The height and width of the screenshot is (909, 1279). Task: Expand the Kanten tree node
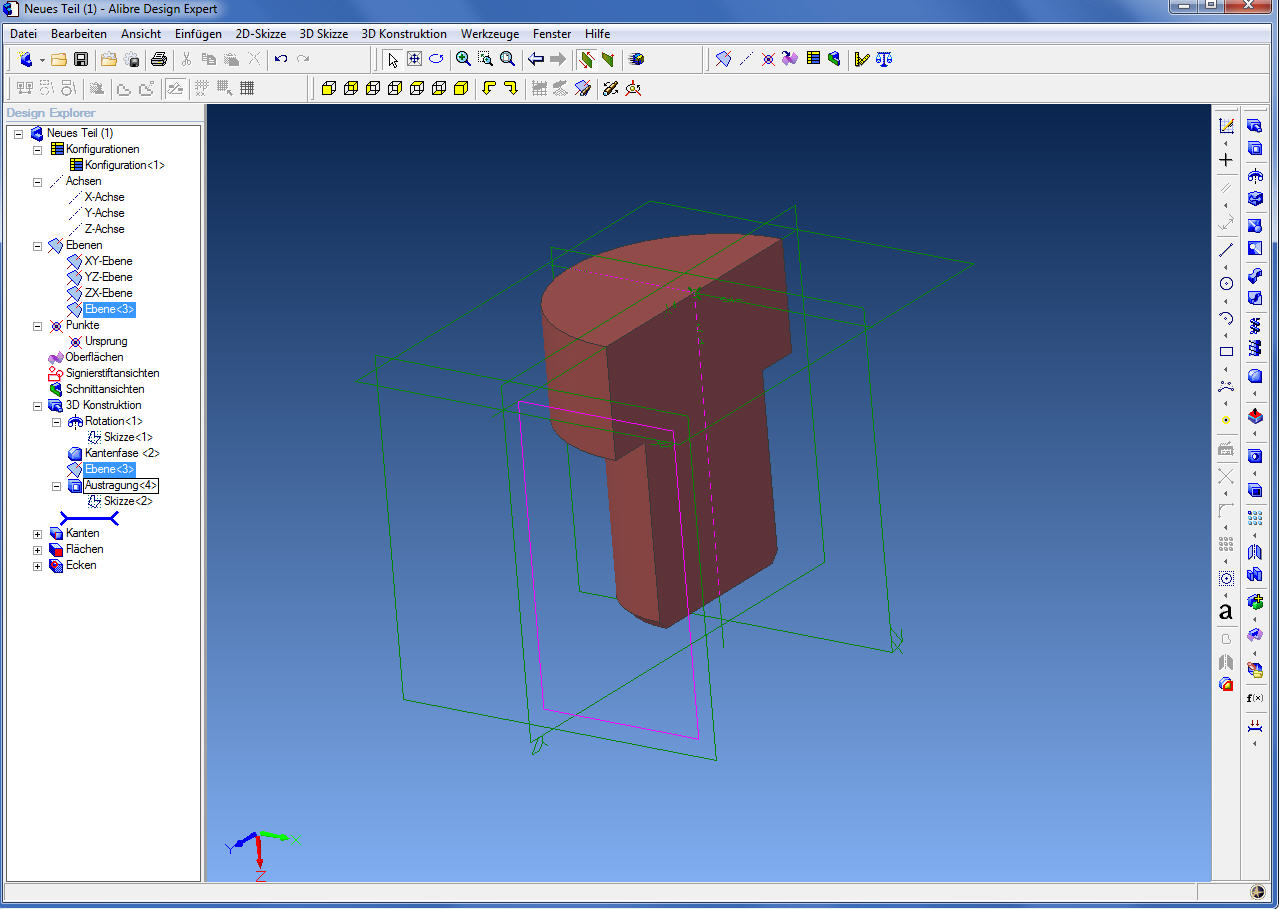click(x=37, y=534)
